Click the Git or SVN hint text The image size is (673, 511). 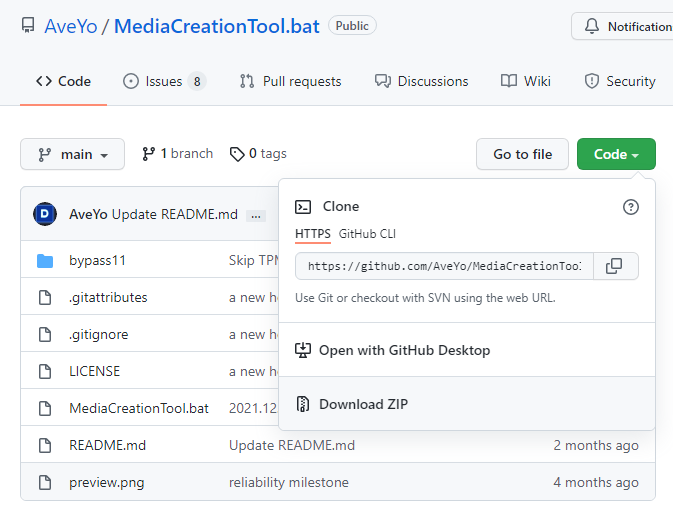point(425,298)
